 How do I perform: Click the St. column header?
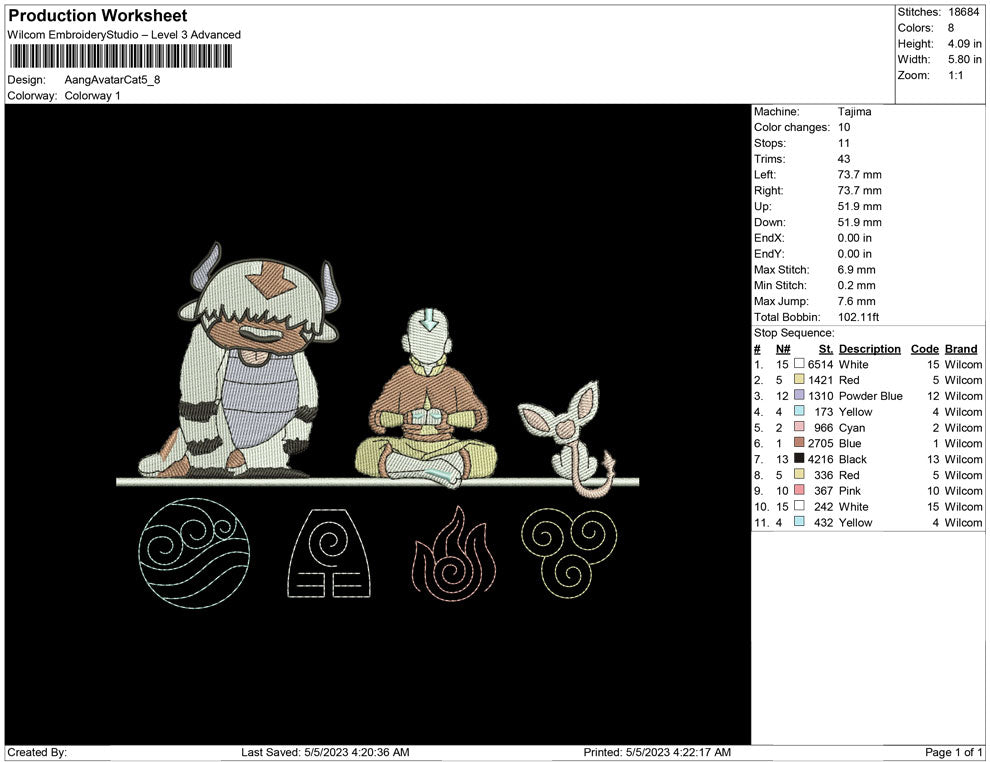point(826,349)
